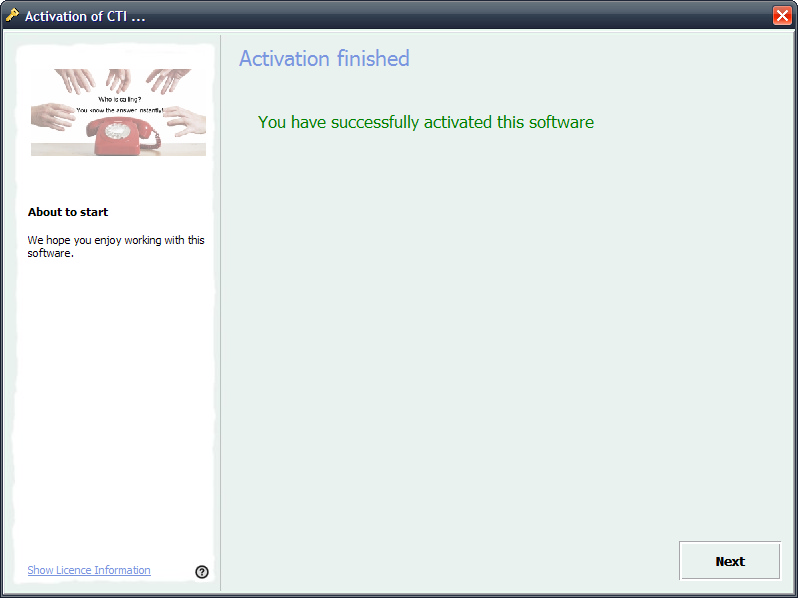Viewport: 798px width, 598px height.
Task: Click the hand right of the telephone
Action: (x=186, y=121)
